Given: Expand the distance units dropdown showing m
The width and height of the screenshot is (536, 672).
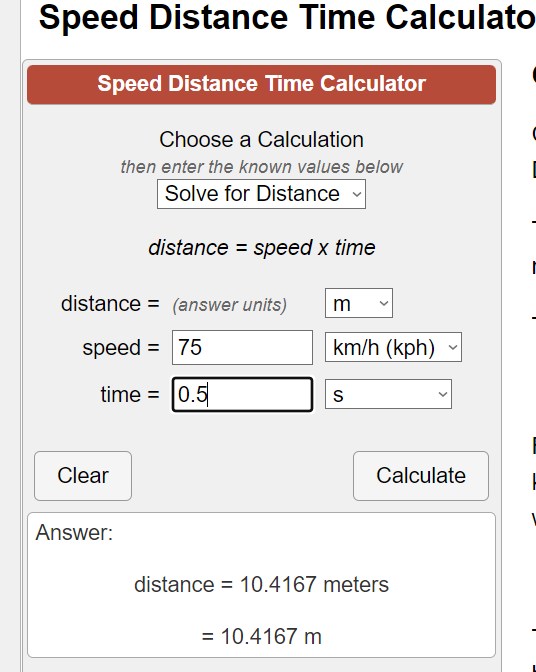Looking at the screenshot, I should [x=359, y=303].
